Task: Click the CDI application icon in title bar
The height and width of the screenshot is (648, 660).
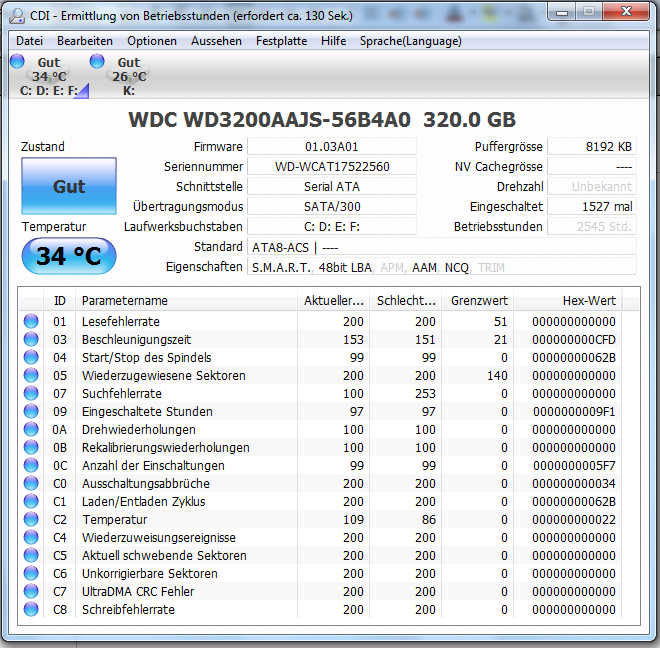Action: click(17, 16)
